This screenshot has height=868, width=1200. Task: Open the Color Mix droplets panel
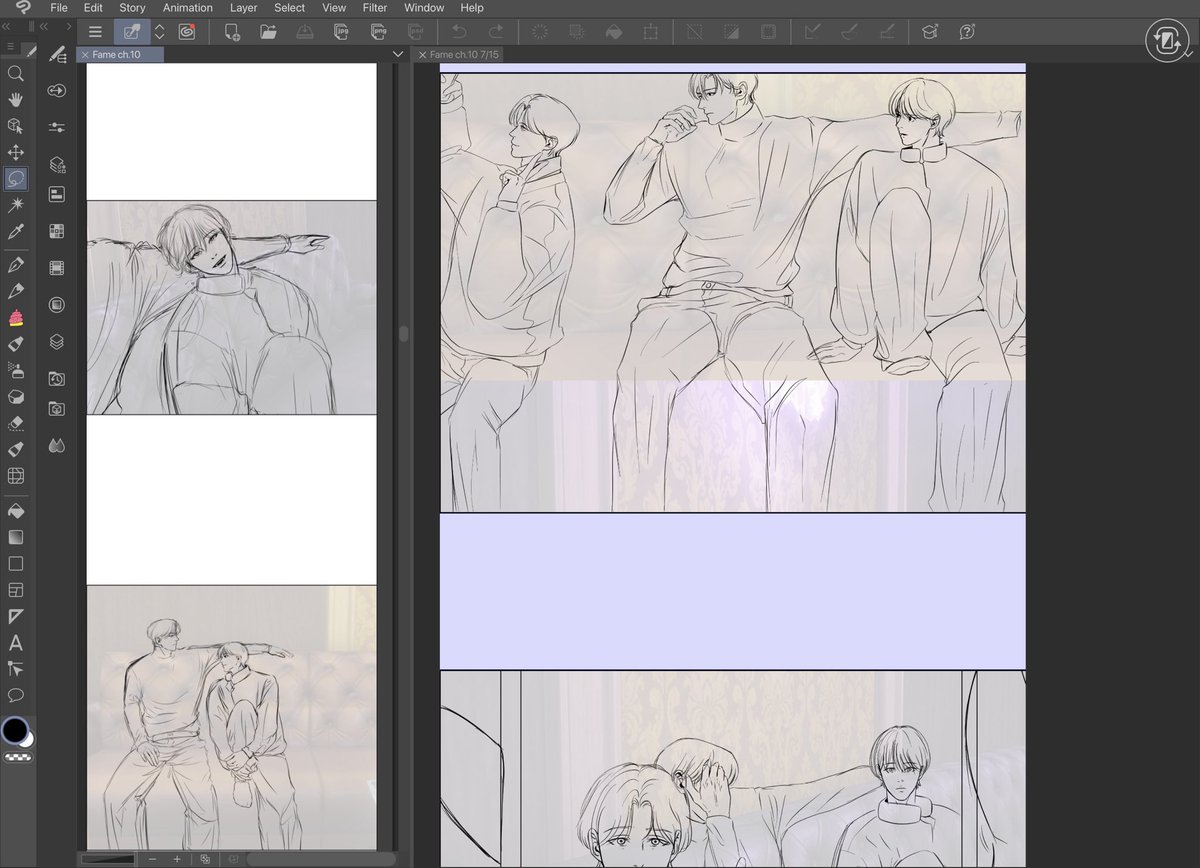click(56, 446)
